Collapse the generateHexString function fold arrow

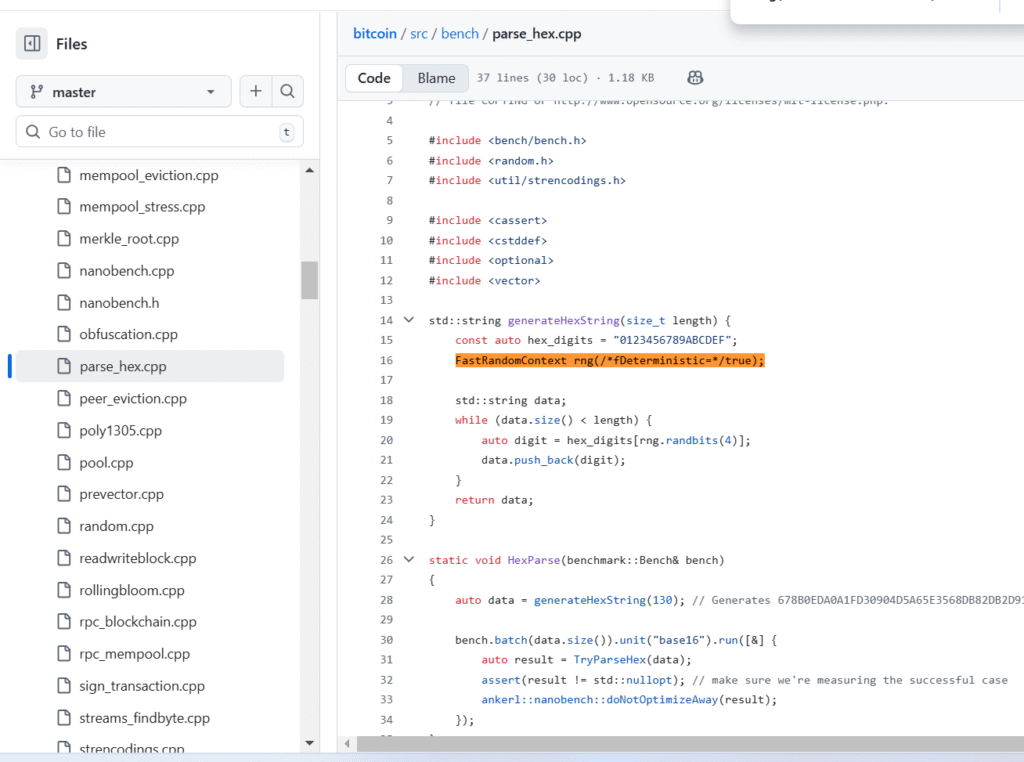(408, 320)
